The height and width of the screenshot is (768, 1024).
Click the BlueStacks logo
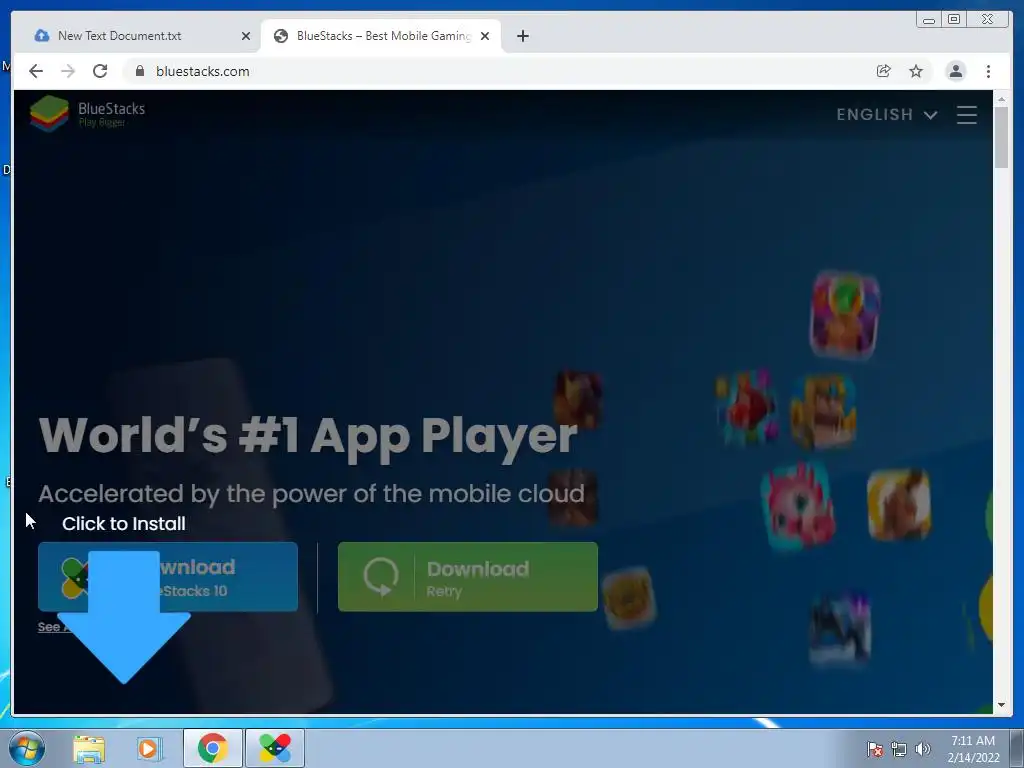[88, 113]
